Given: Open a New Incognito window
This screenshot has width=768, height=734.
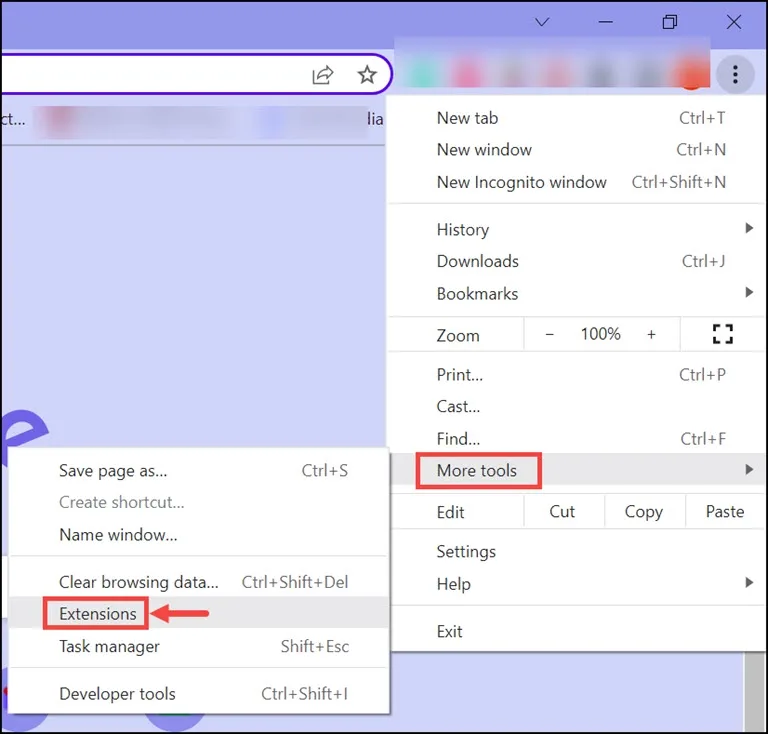Looking at the screenshot, I should (577, 182).
